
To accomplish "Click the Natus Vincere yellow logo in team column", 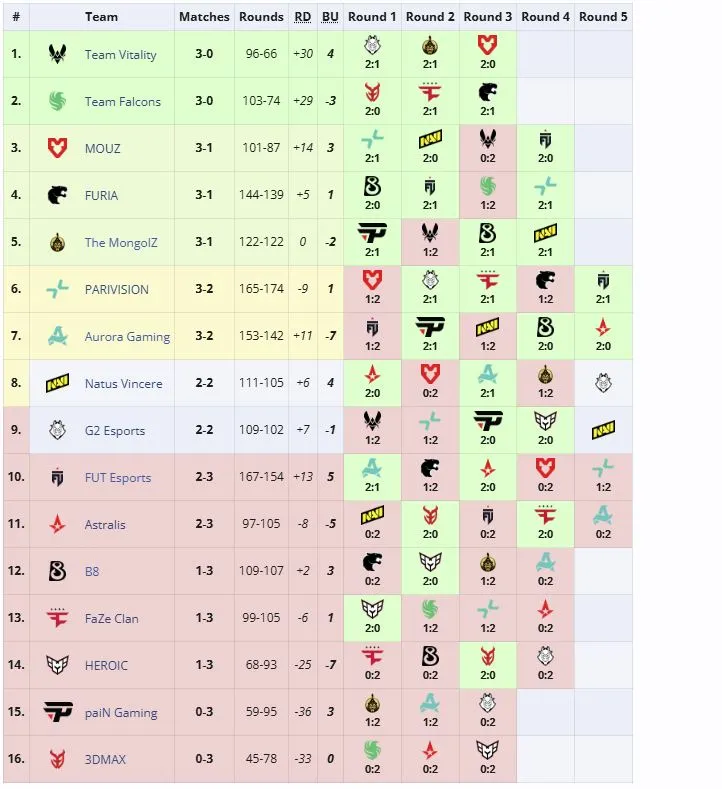I will [x=57, y=383].
